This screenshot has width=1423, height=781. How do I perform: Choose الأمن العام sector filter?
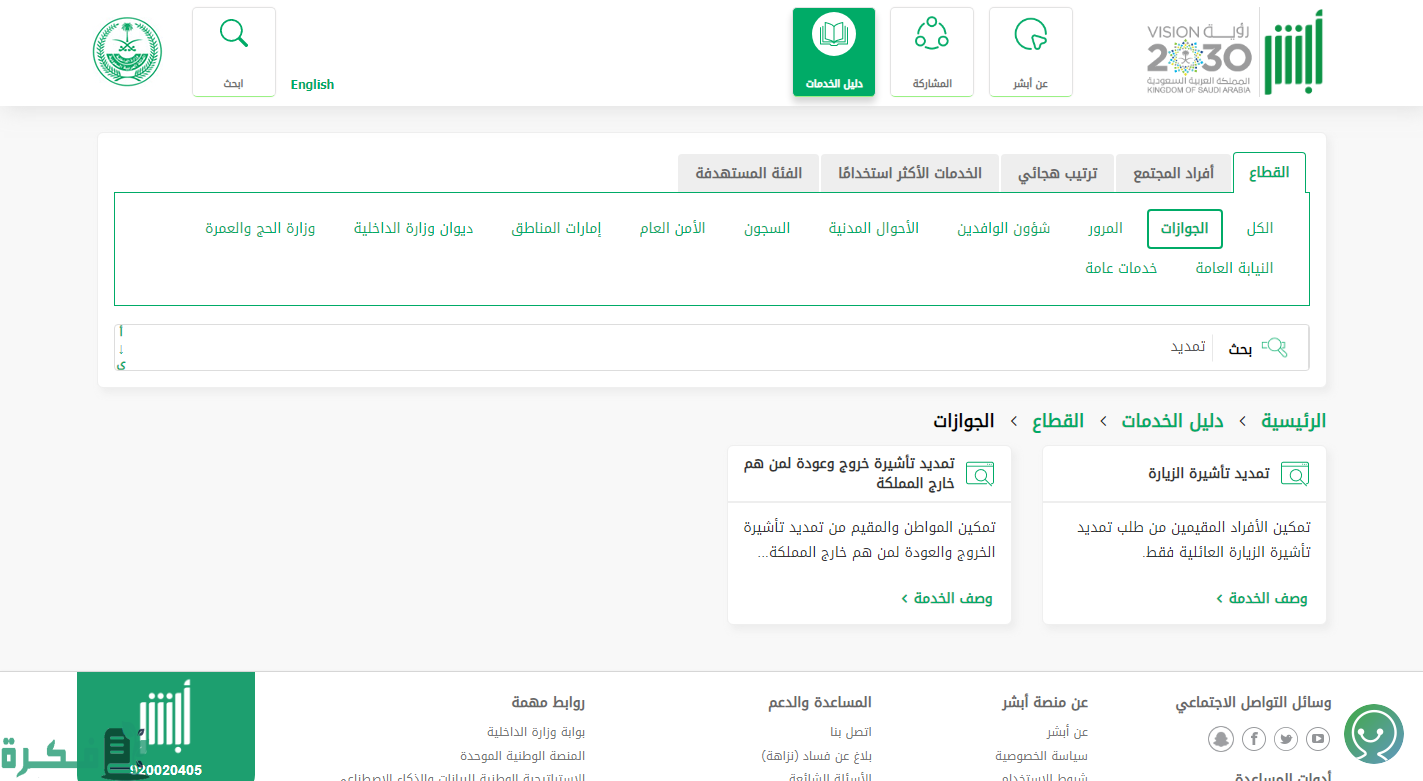coord(672,228)
